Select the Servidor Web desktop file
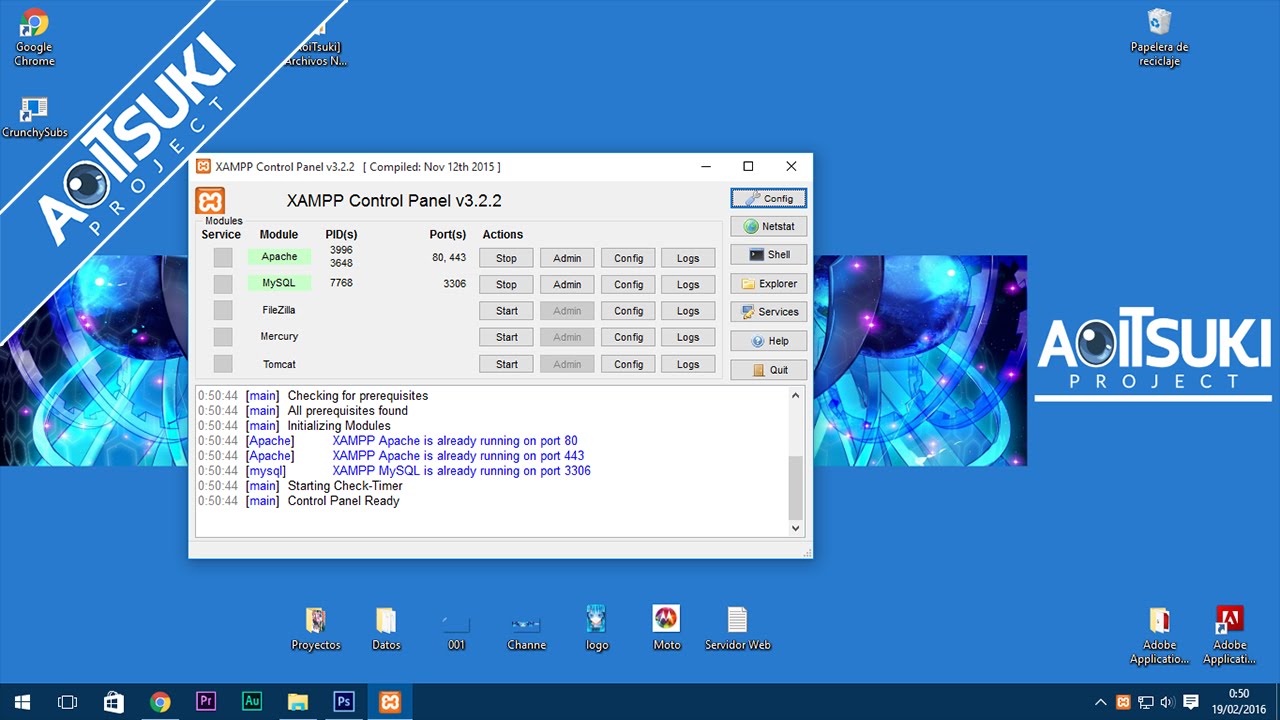 [x=738, y=629]
